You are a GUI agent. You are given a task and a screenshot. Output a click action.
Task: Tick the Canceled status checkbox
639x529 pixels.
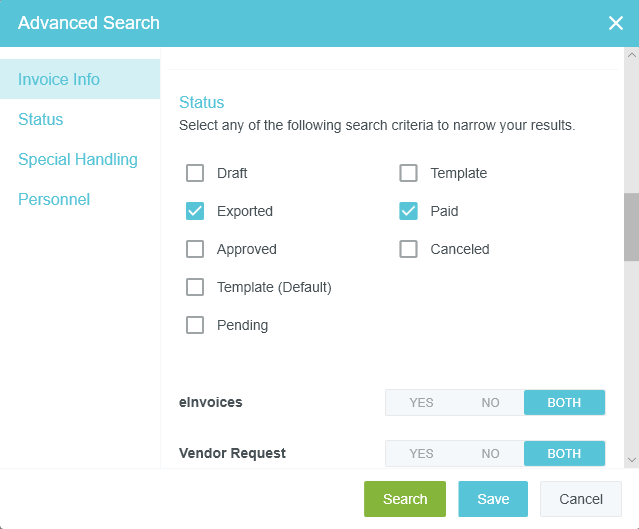tap(408, 249)
